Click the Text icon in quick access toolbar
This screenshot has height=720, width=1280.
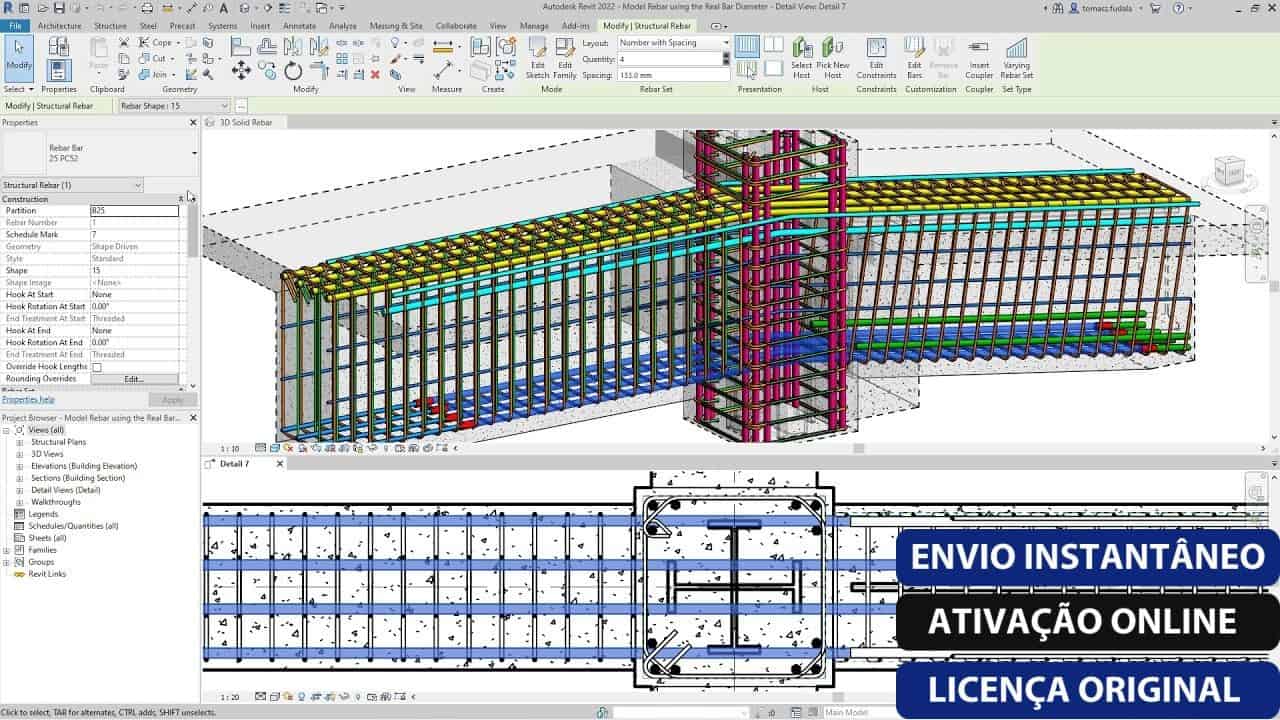coord(224,8)
